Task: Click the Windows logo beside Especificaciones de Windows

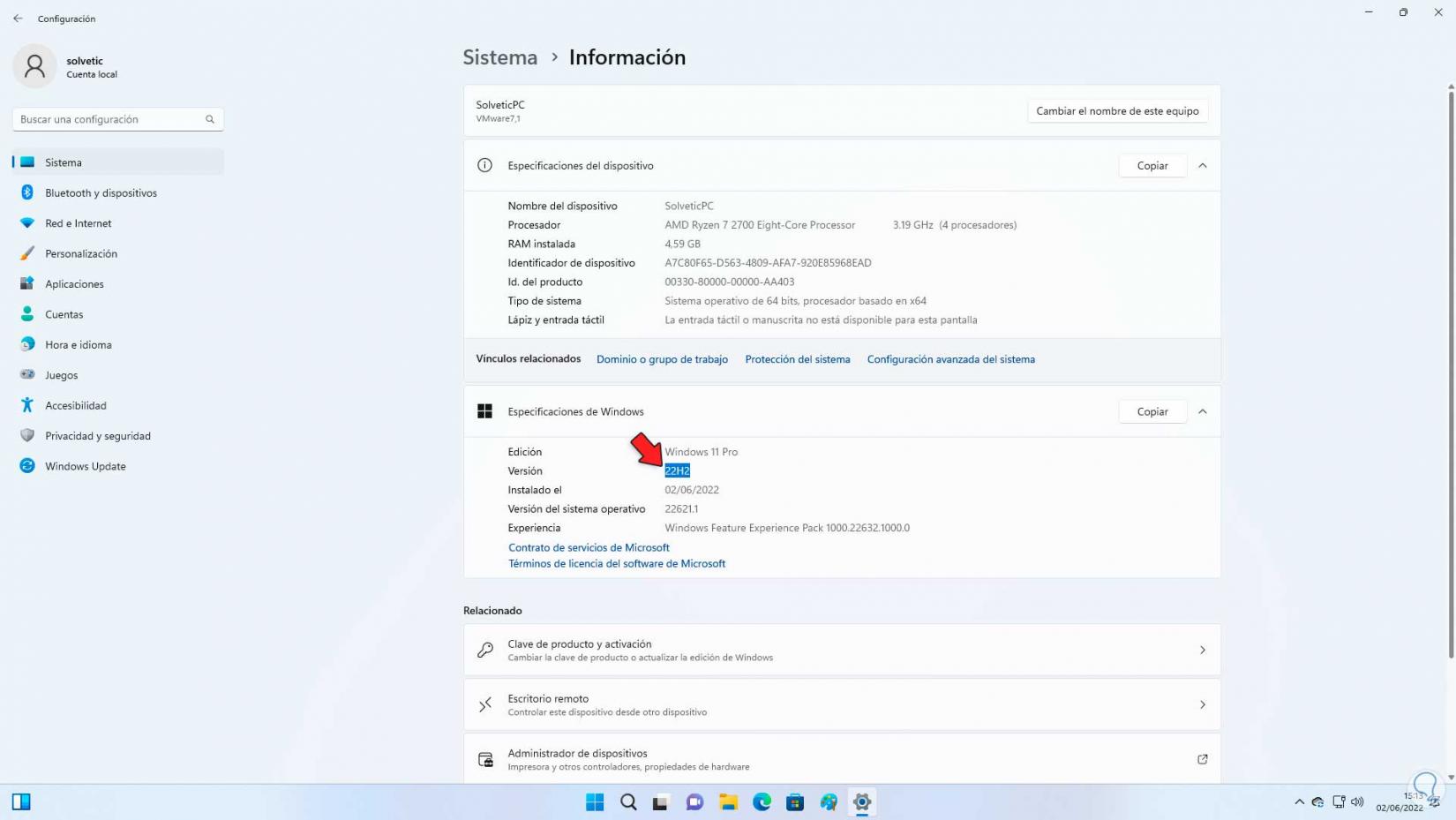Action: tap(484, 412)
